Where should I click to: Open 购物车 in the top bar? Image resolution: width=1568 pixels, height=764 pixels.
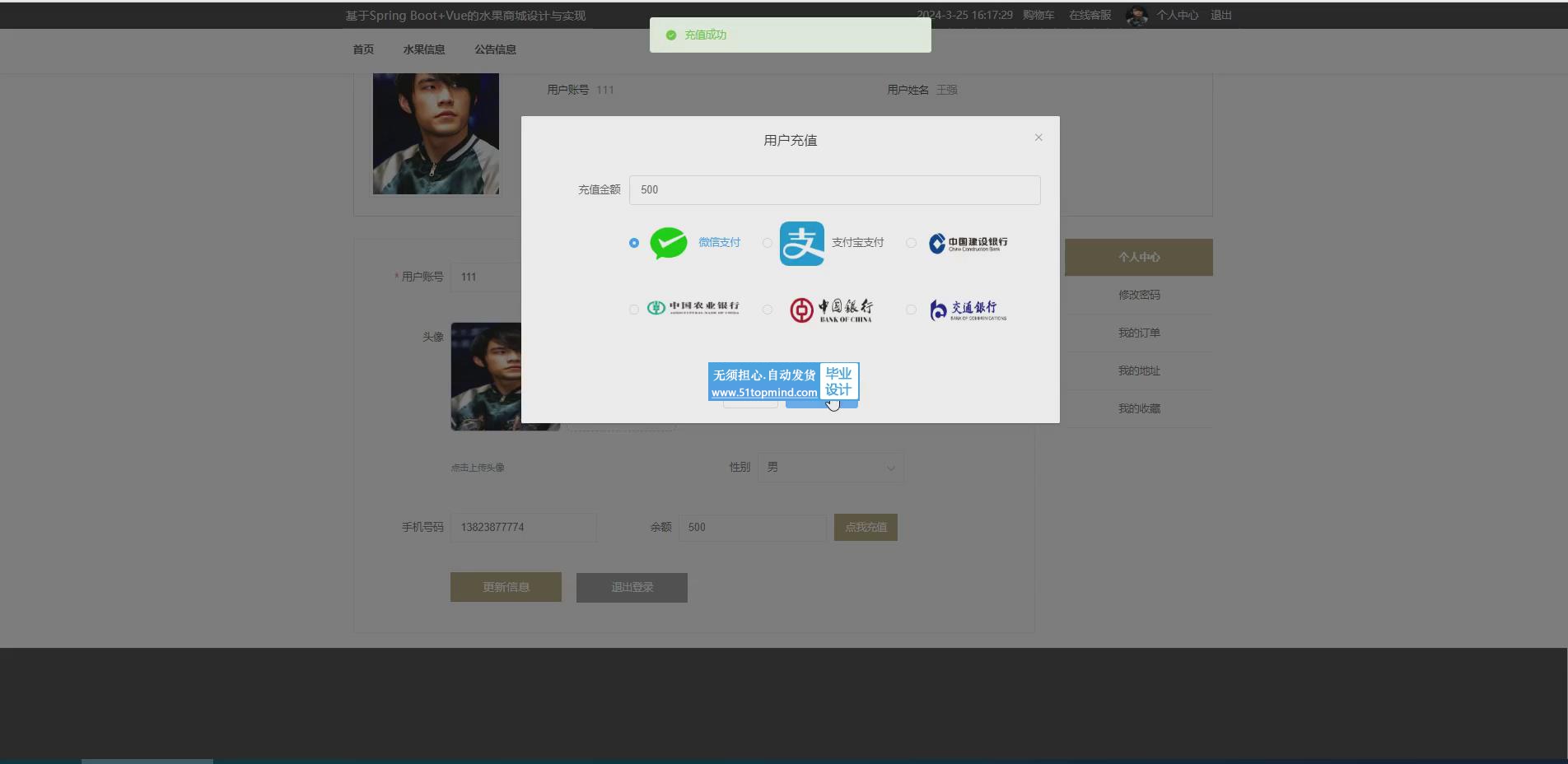pos(1038,16)
